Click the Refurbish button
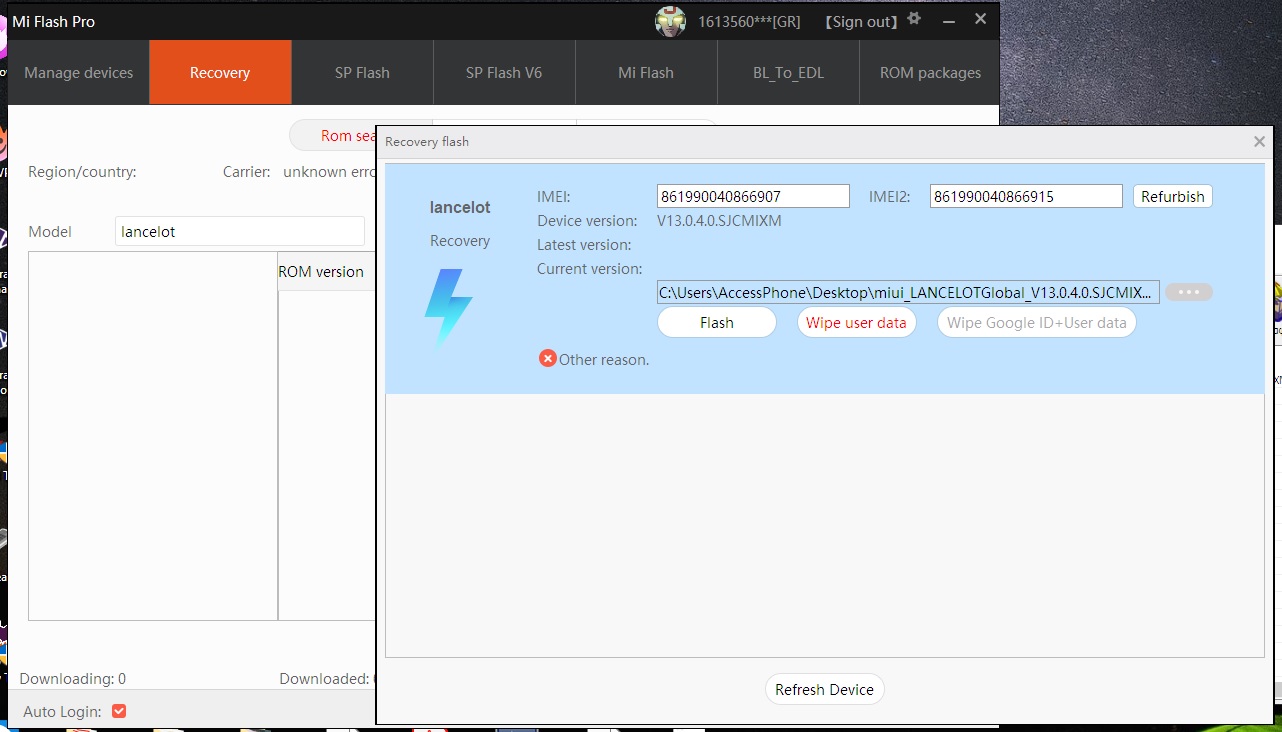Image resolution: width=1282 pixels, height=732 pixels. pos(1172,197)
